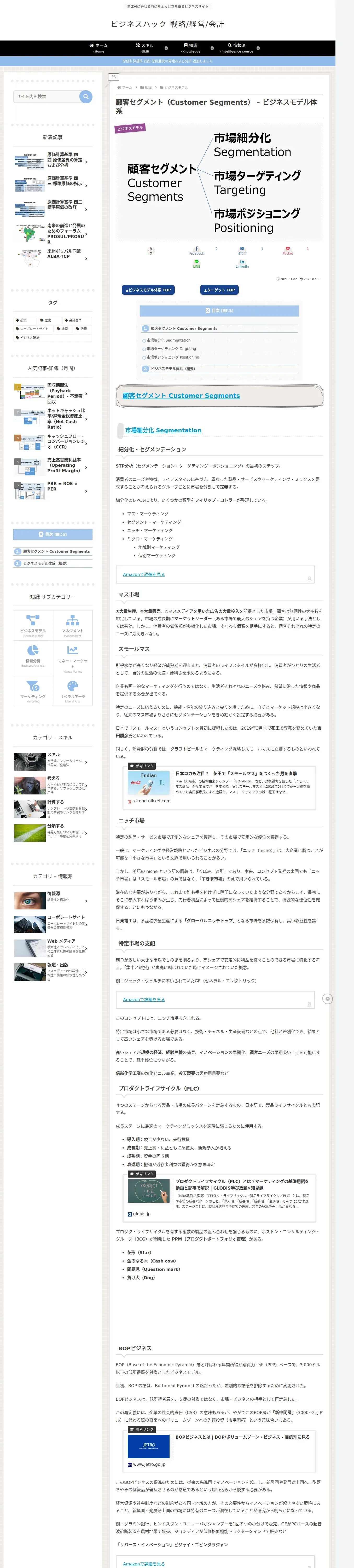Image resolution: width=354 pixels, height=1568 pixels.
Task: Open popular article 売上高営業利益率 Operating Profit Margin
Action: tap(53, 466)
